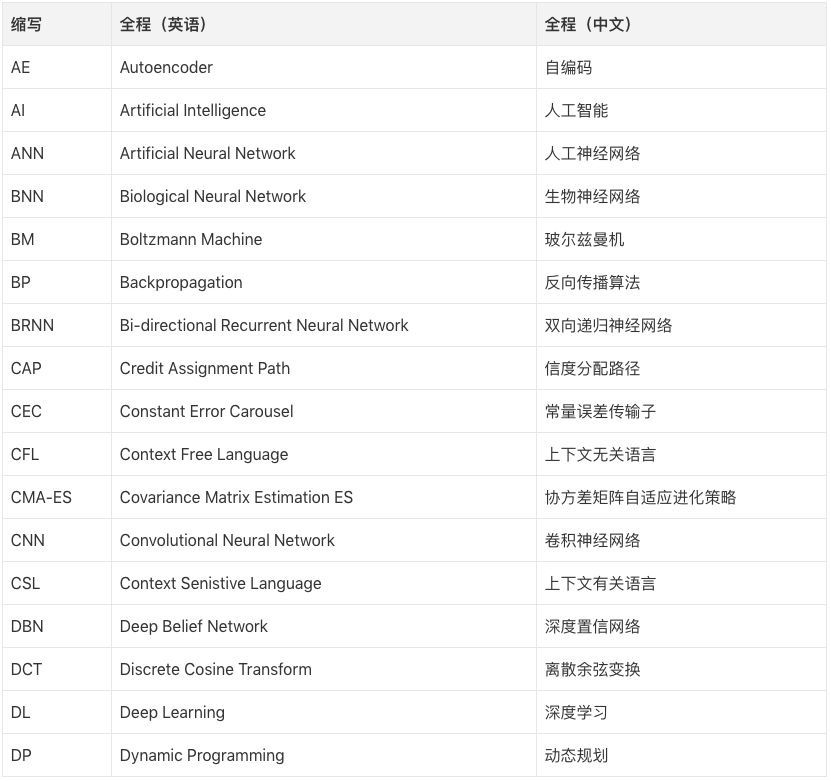
Task: Select the DL abbreviation cell
Action: (x=57, y=712)
